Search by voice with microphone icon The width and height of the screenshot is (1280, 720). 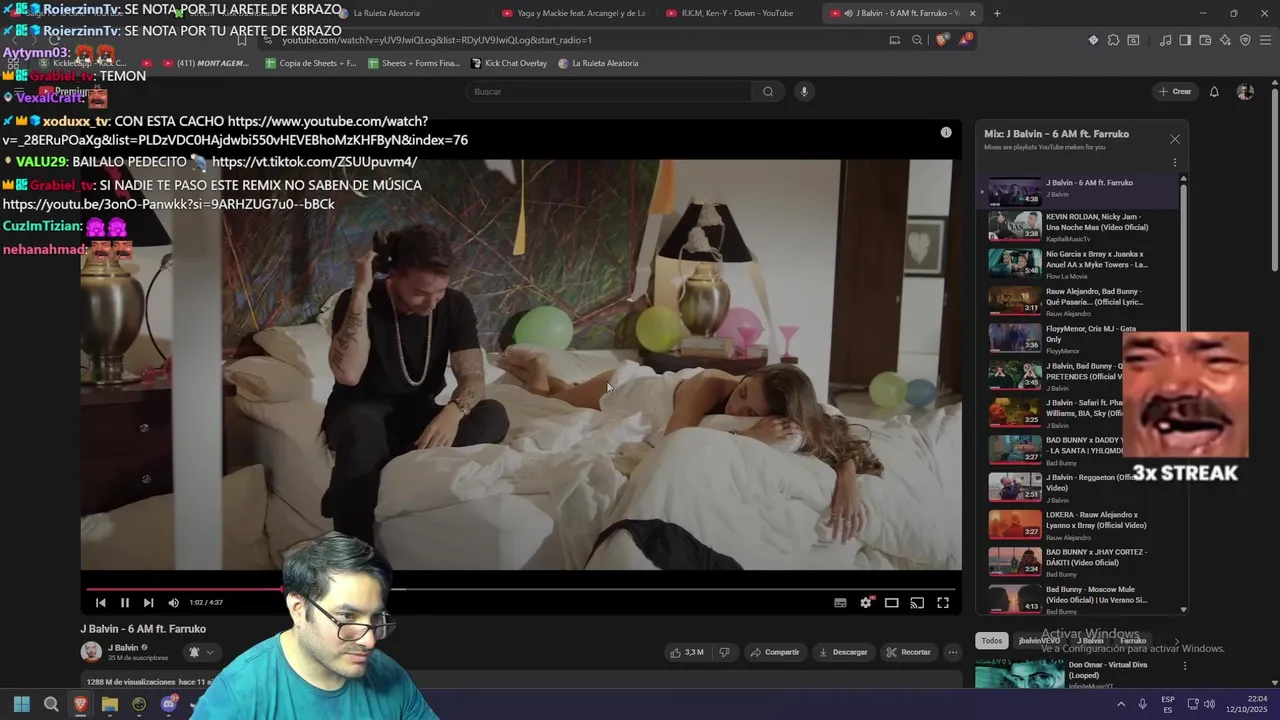point(803,91)
